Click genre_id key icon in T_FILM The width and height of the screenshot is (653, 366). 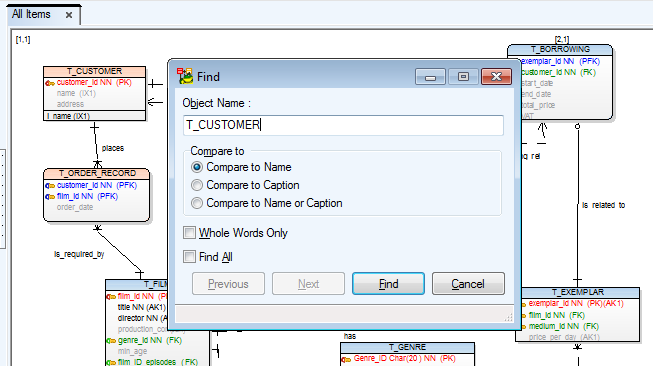click(111, 341)
